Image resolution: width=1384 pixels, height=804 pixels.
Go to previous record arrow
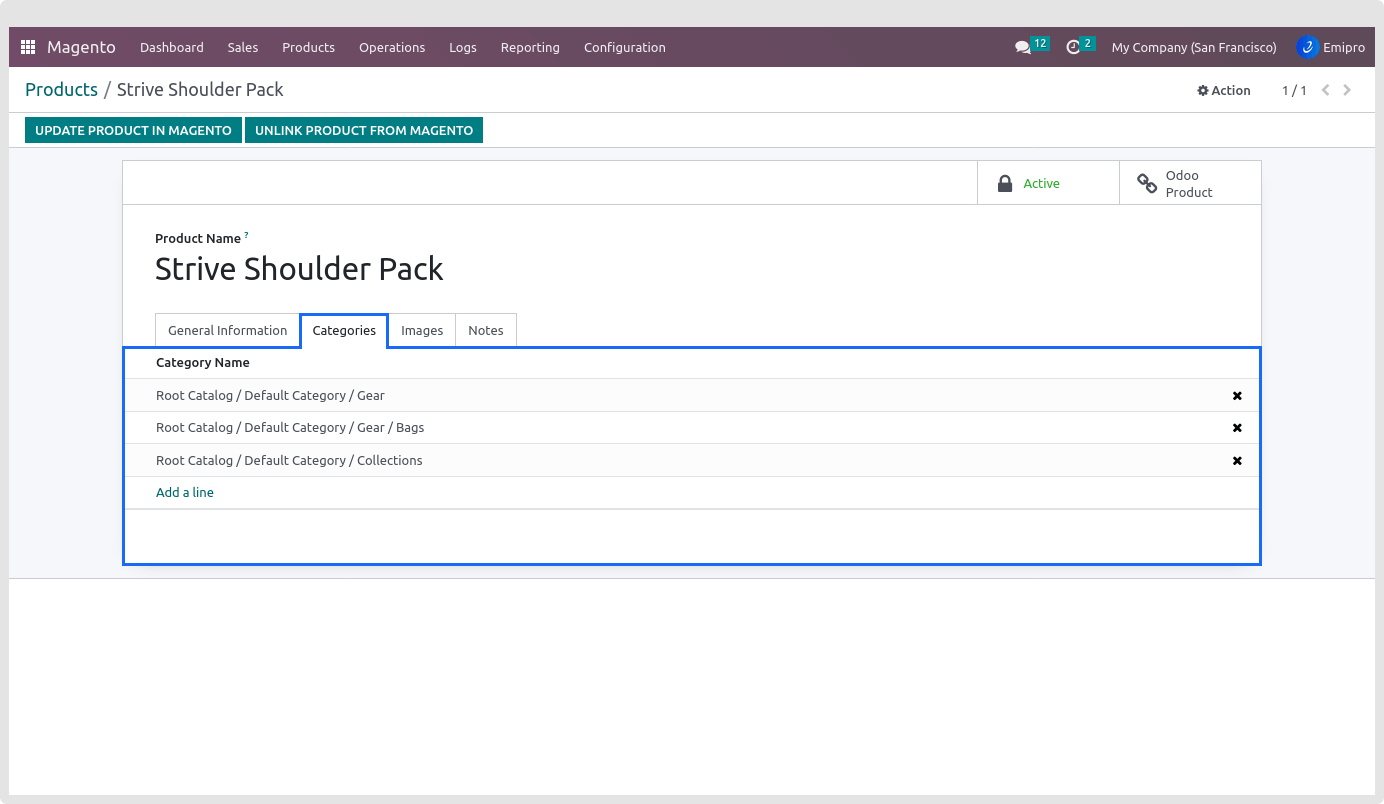(1326, 90)
